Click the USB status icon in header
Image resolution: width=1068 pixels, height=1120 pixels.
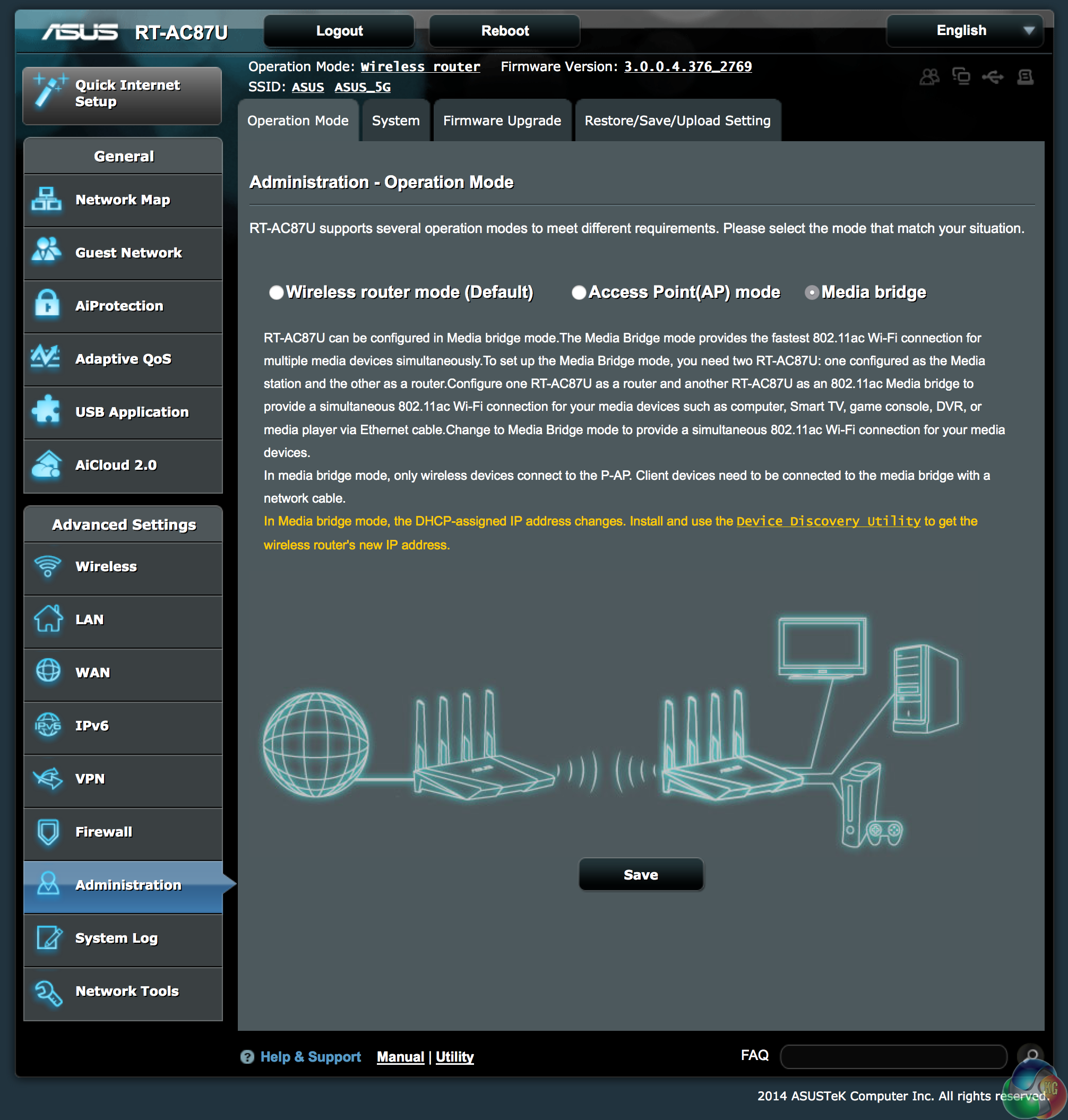[993, 76]
